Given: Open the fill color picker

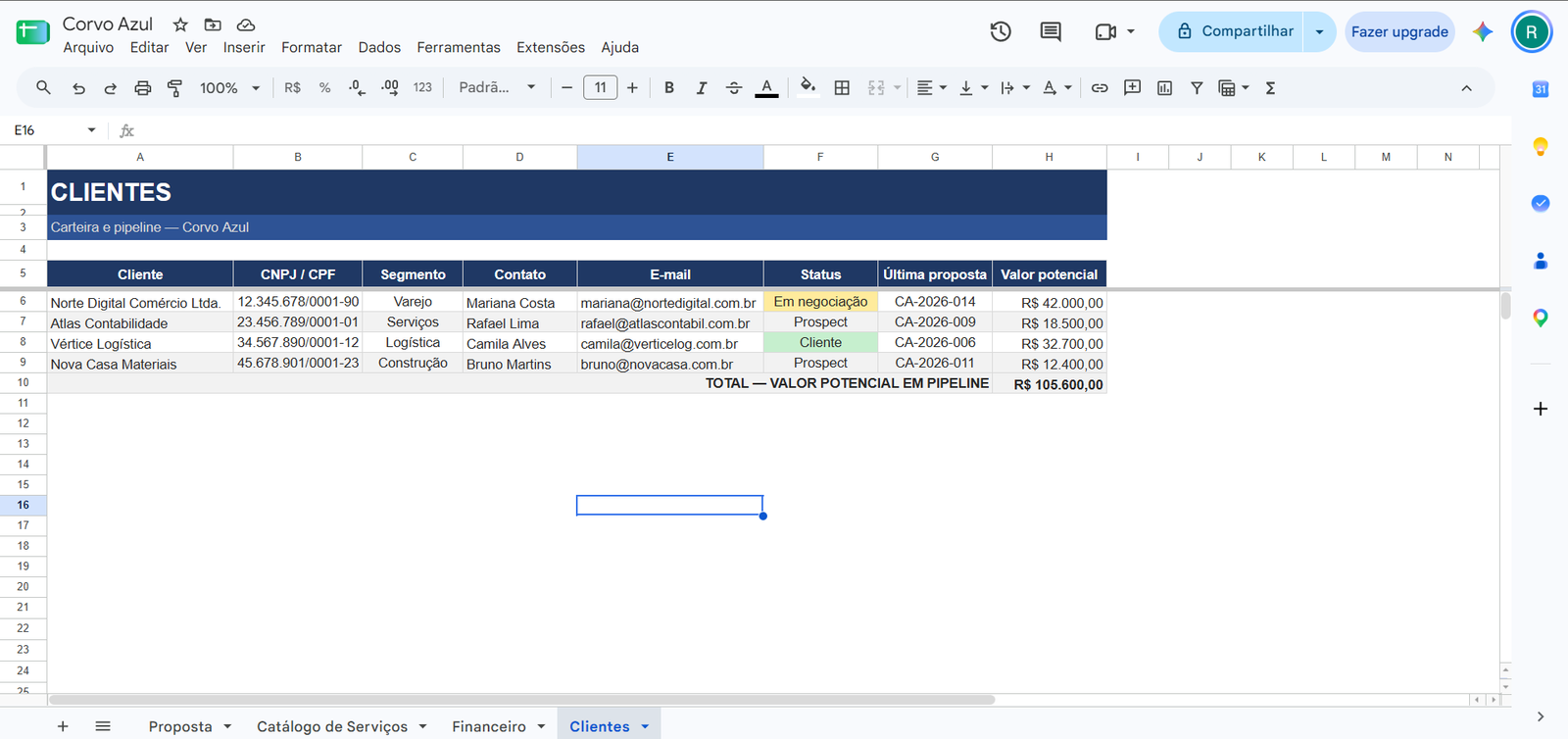Looking at the screenshot, I should click(808, 87).
